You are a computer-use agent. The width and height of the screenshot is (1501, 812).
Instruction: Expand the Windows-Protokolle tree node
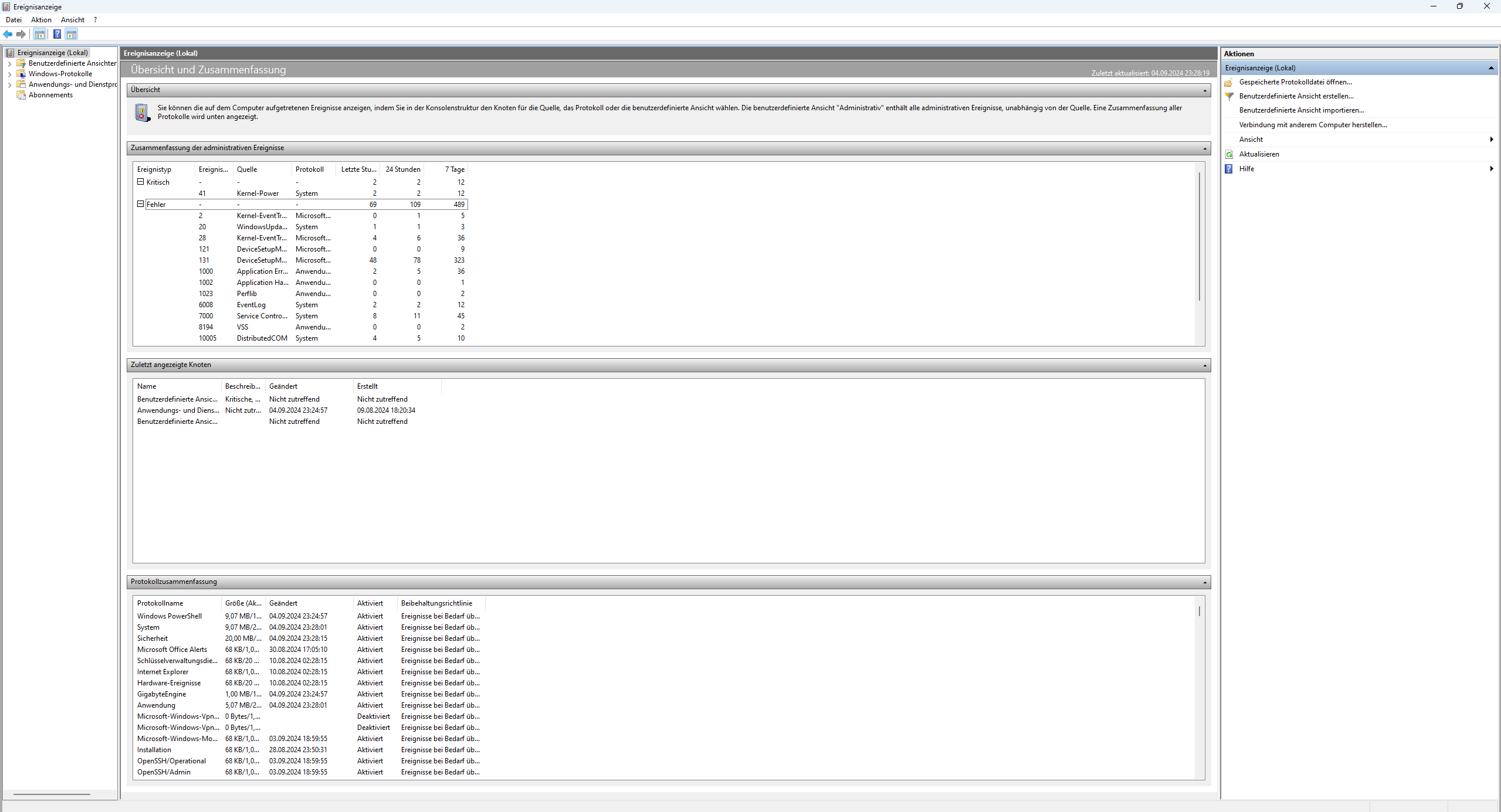coord(9,74)
